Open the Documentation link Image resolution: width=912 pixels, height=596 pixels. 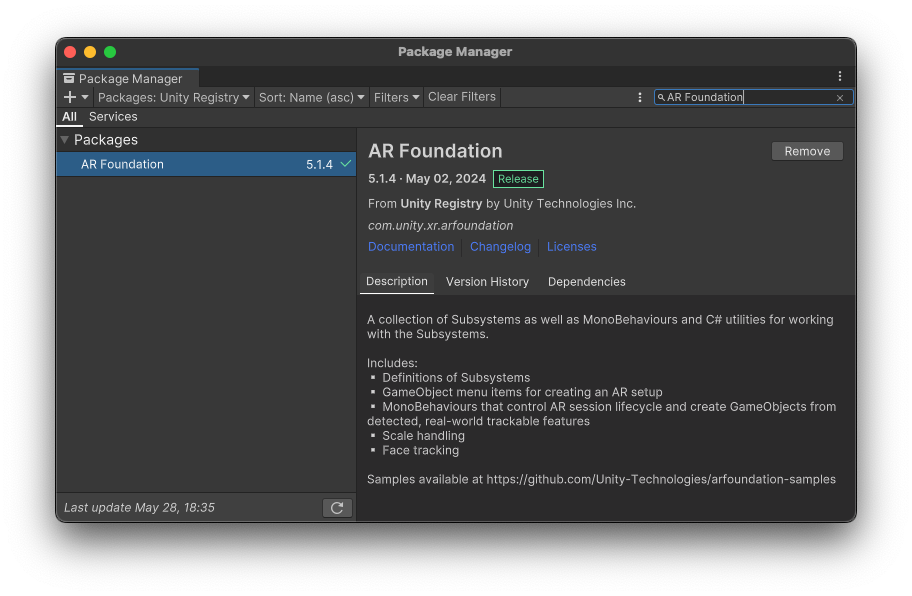coord(411,247)
